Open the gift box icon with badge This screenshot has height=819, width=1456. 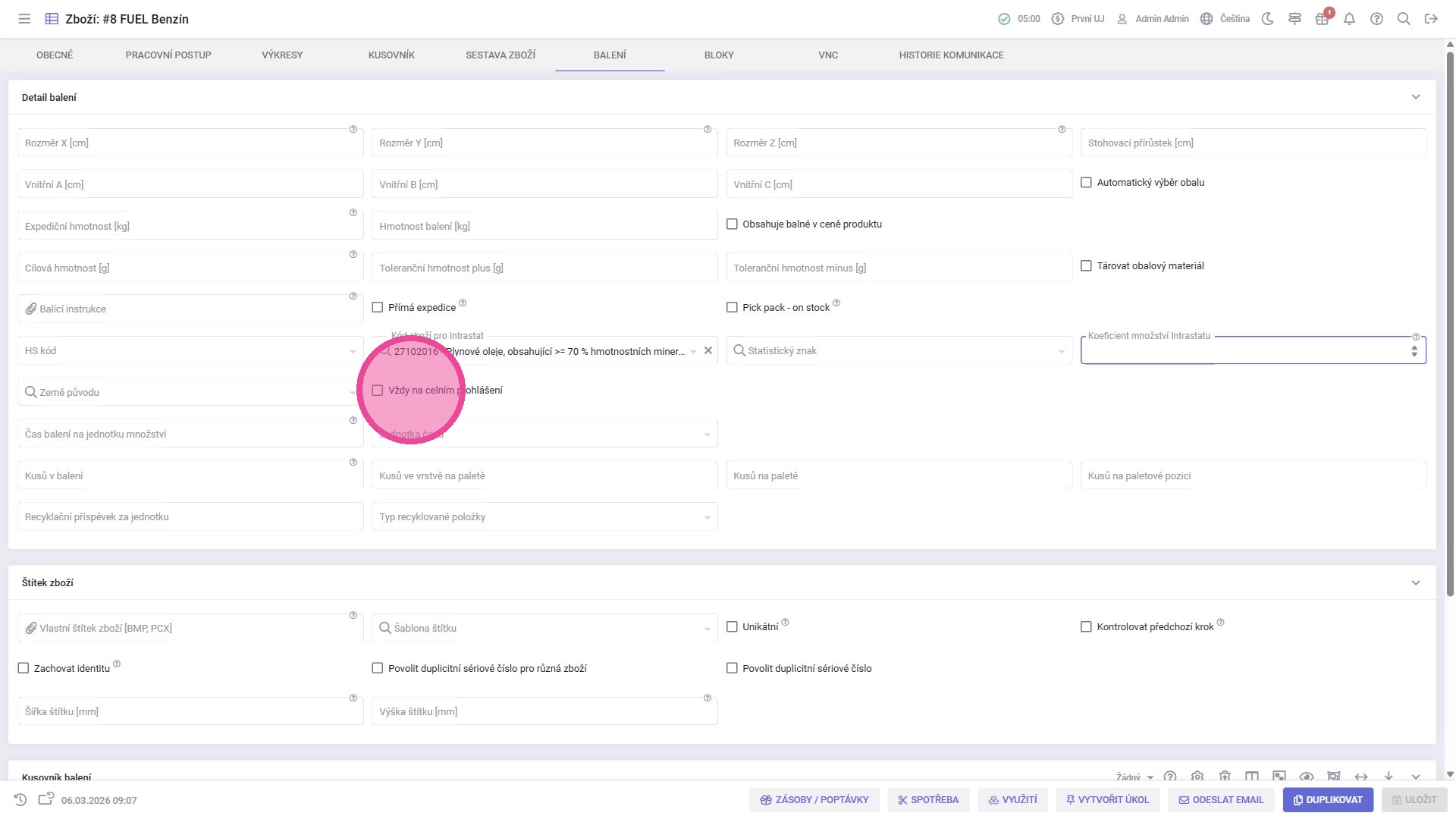coord(1322,19)
